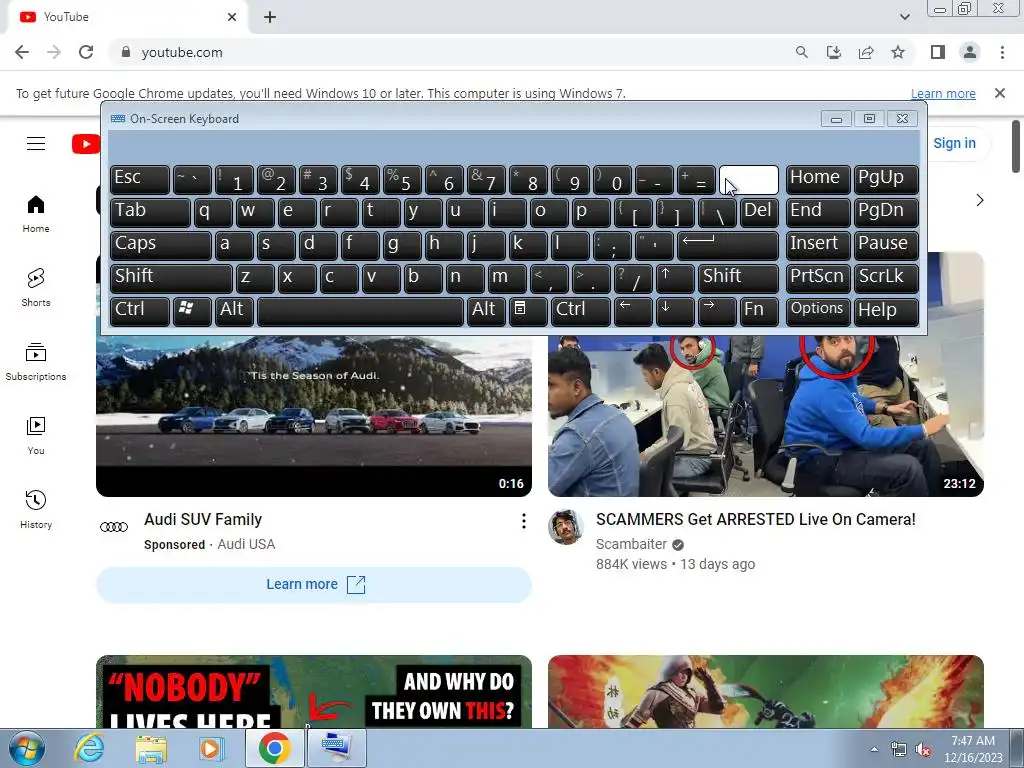1024x768 pixels.
Task: Click the Sign in button
Action: pos(954,143)
